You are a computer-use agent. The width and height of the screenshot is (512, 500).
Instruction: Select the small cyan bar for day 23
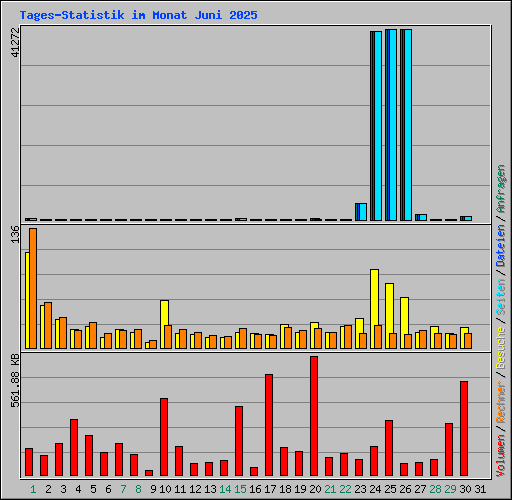click(x=363, y=212)
